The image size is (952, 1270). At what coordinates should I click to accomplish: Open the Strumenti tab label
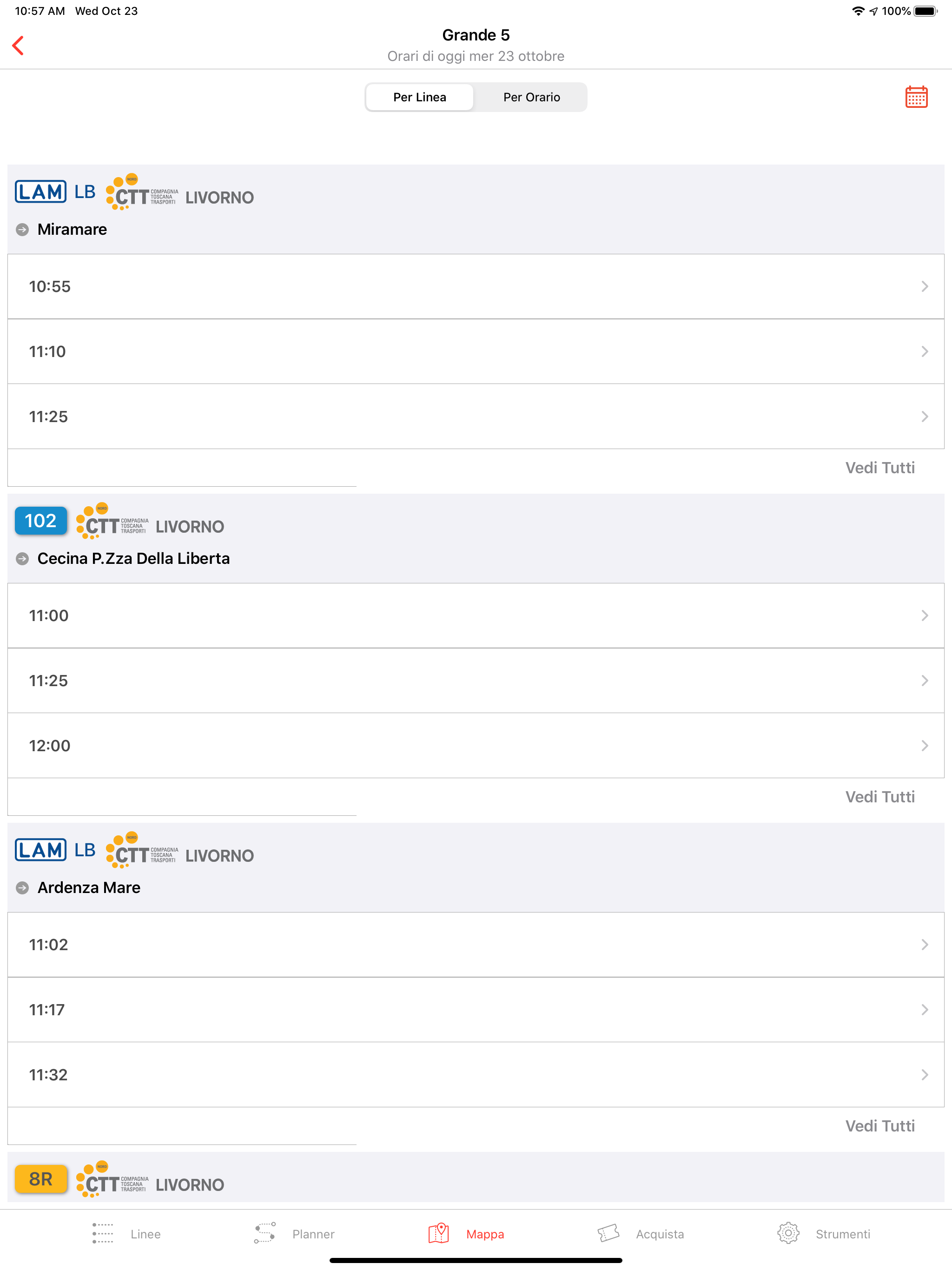coord(842,1234)
